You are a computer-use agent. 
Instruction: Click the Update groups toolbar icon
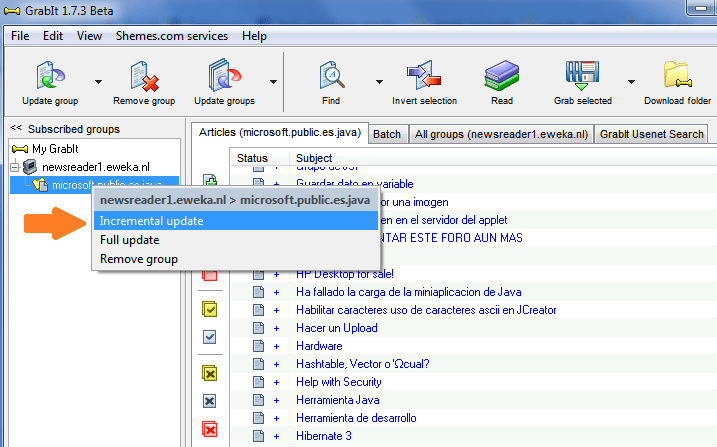224,76
